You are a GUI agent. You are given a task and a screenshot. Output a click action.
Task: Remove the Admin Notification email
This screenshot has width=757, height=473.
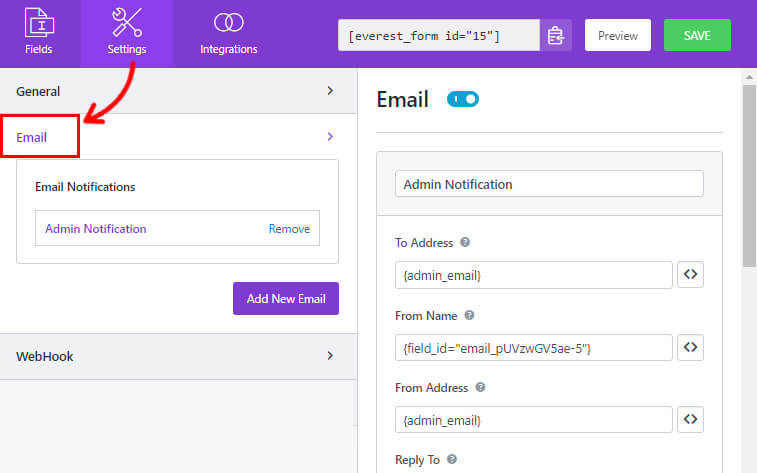pos(289,229)
